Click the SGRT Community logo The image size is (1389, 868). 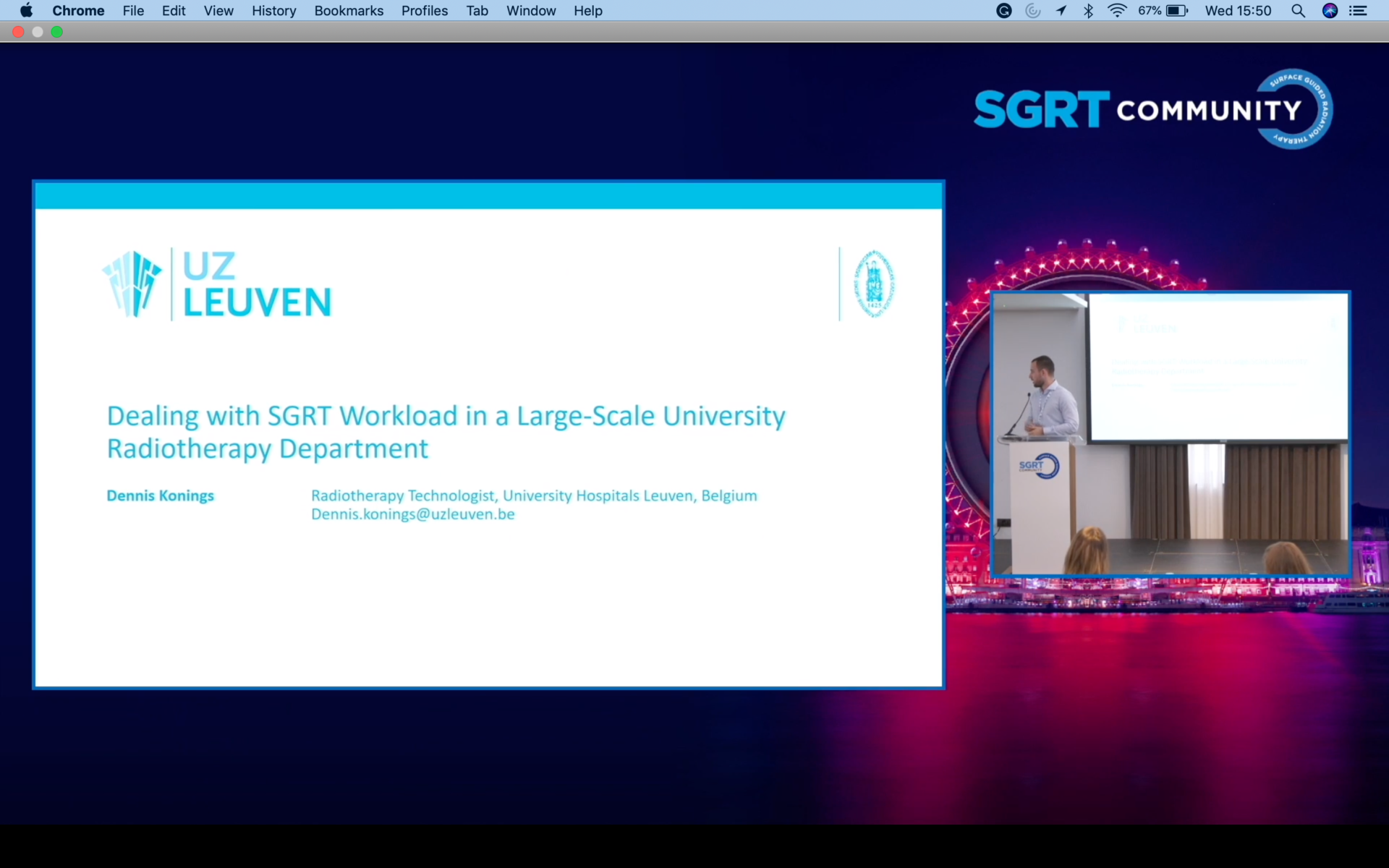click(x=1153, y=110)
